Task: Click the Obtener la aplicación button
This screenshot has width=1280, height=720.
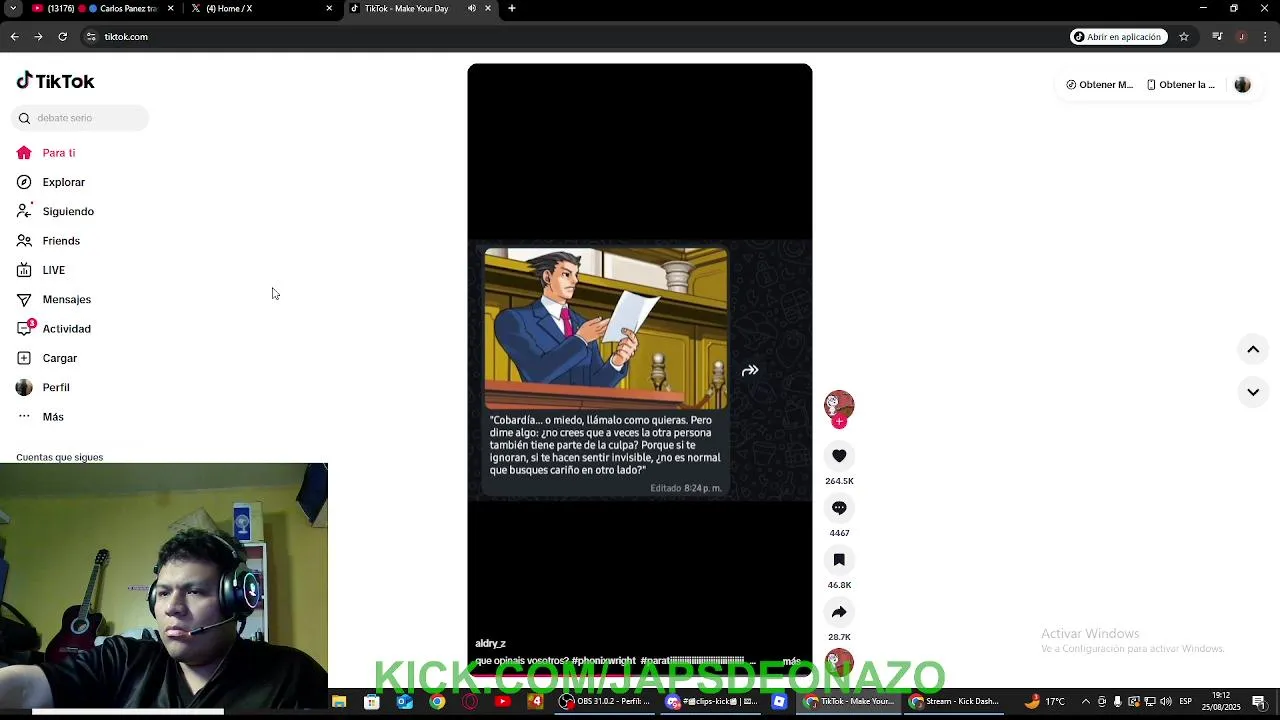Action: (1180, 85)
